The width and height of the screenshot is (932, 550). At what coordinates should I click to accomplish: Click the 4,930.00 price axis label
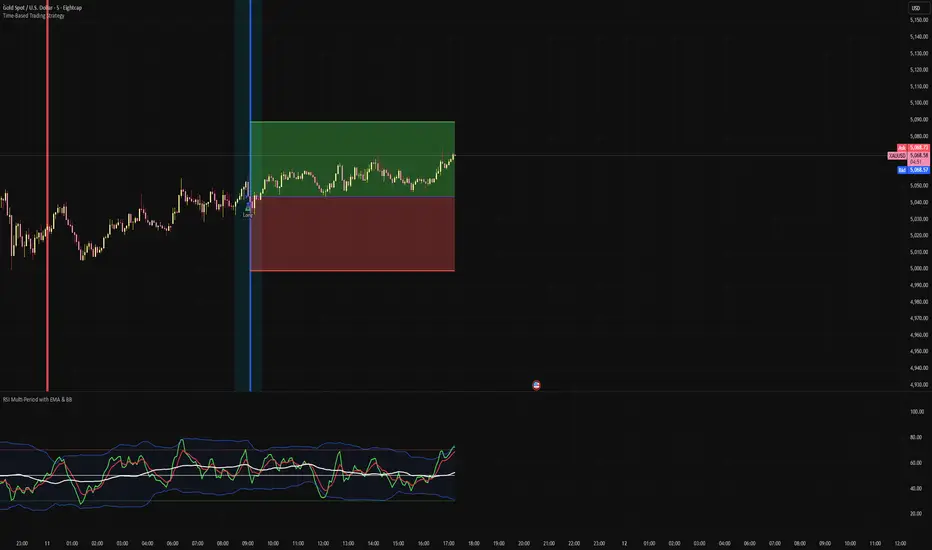pyautogui.click(x=919, y=384)
